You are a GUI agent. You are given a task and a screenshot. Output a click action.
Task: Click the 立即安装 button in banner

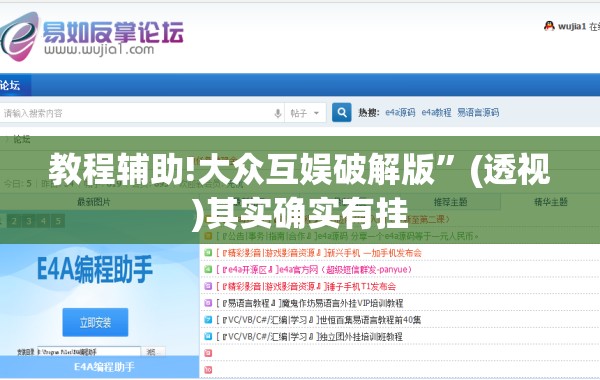[x=95, y=322]
